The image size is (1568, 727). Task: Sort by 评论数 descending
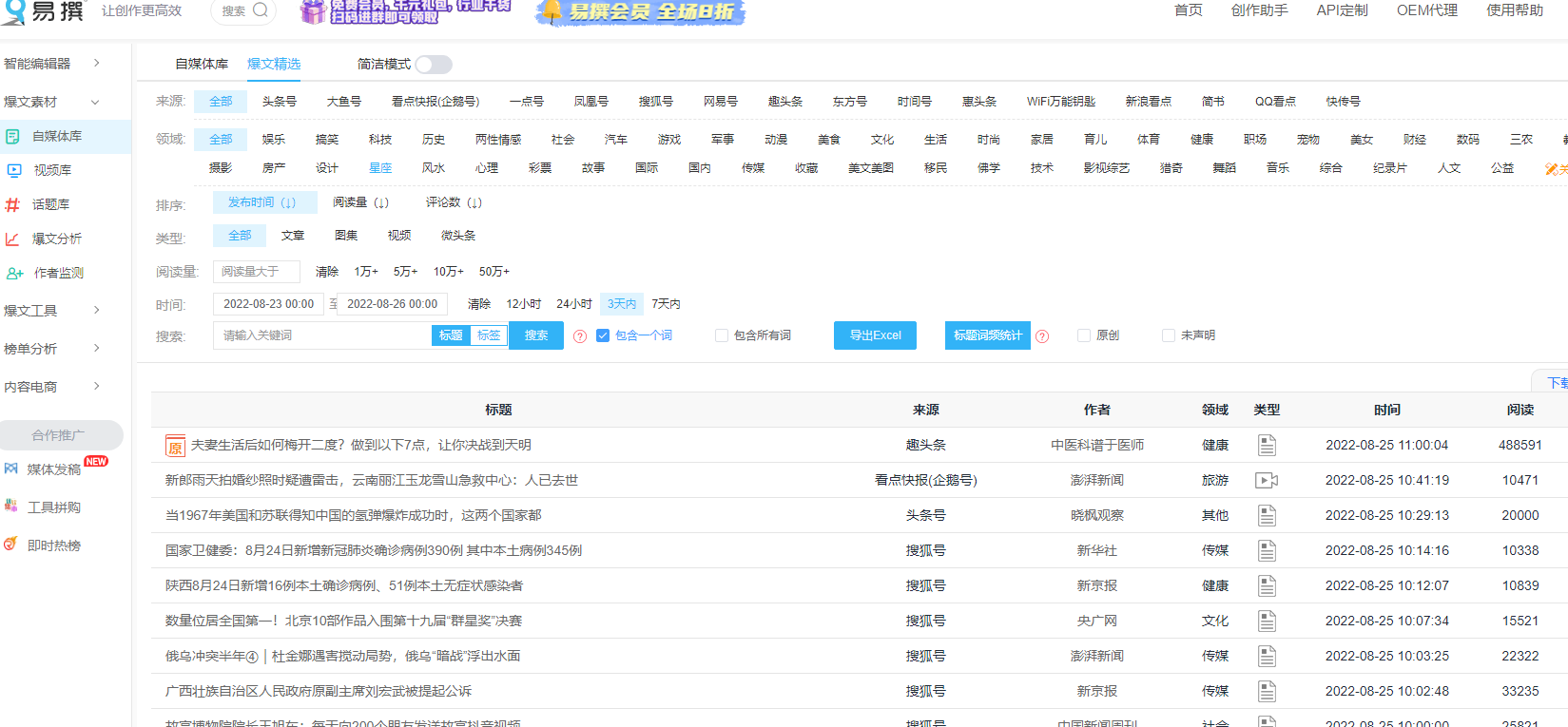coord(454,202)
